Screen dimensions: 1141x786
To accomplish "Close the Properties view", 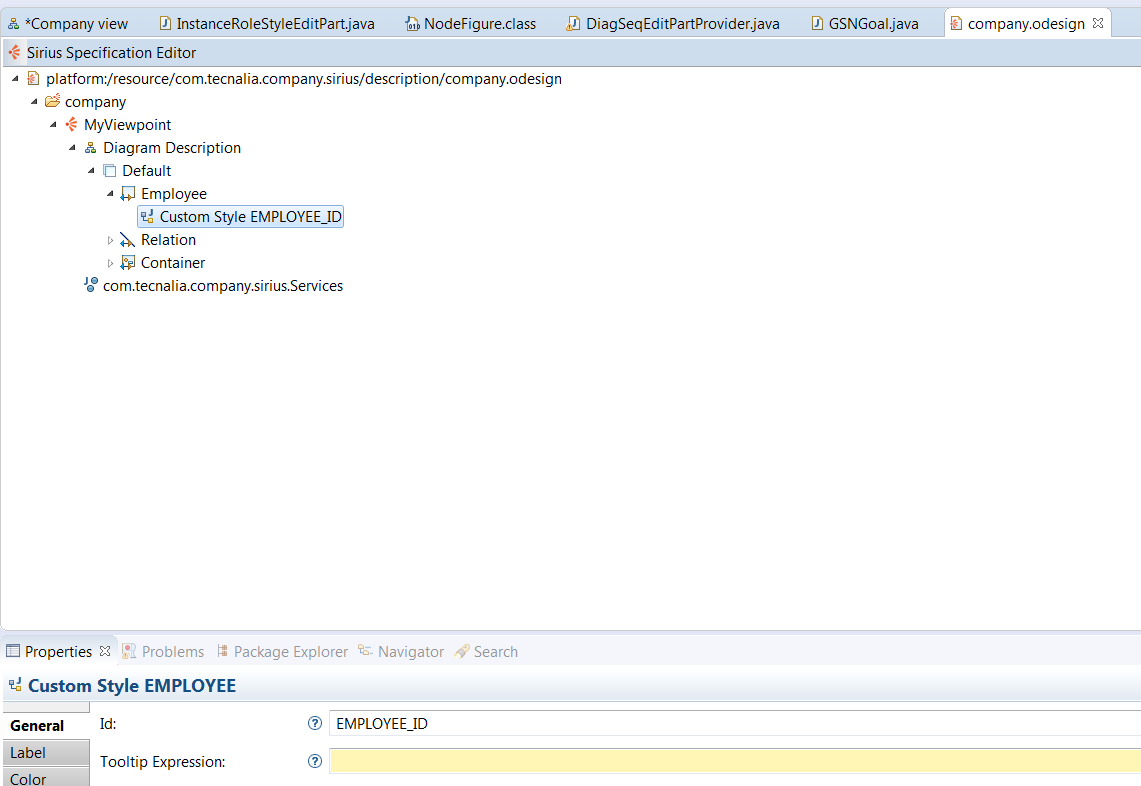I will pyautogui.click(x=105, y=651).
